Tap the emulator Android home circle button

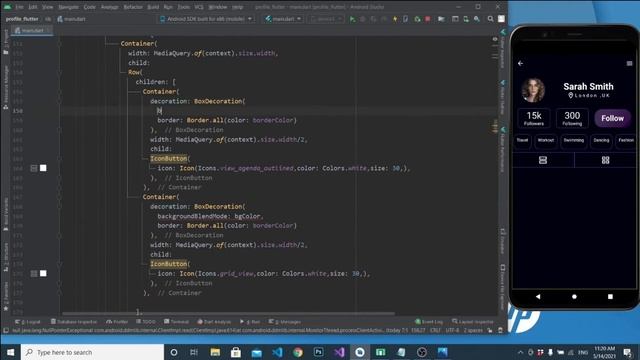tap(574, 297)
